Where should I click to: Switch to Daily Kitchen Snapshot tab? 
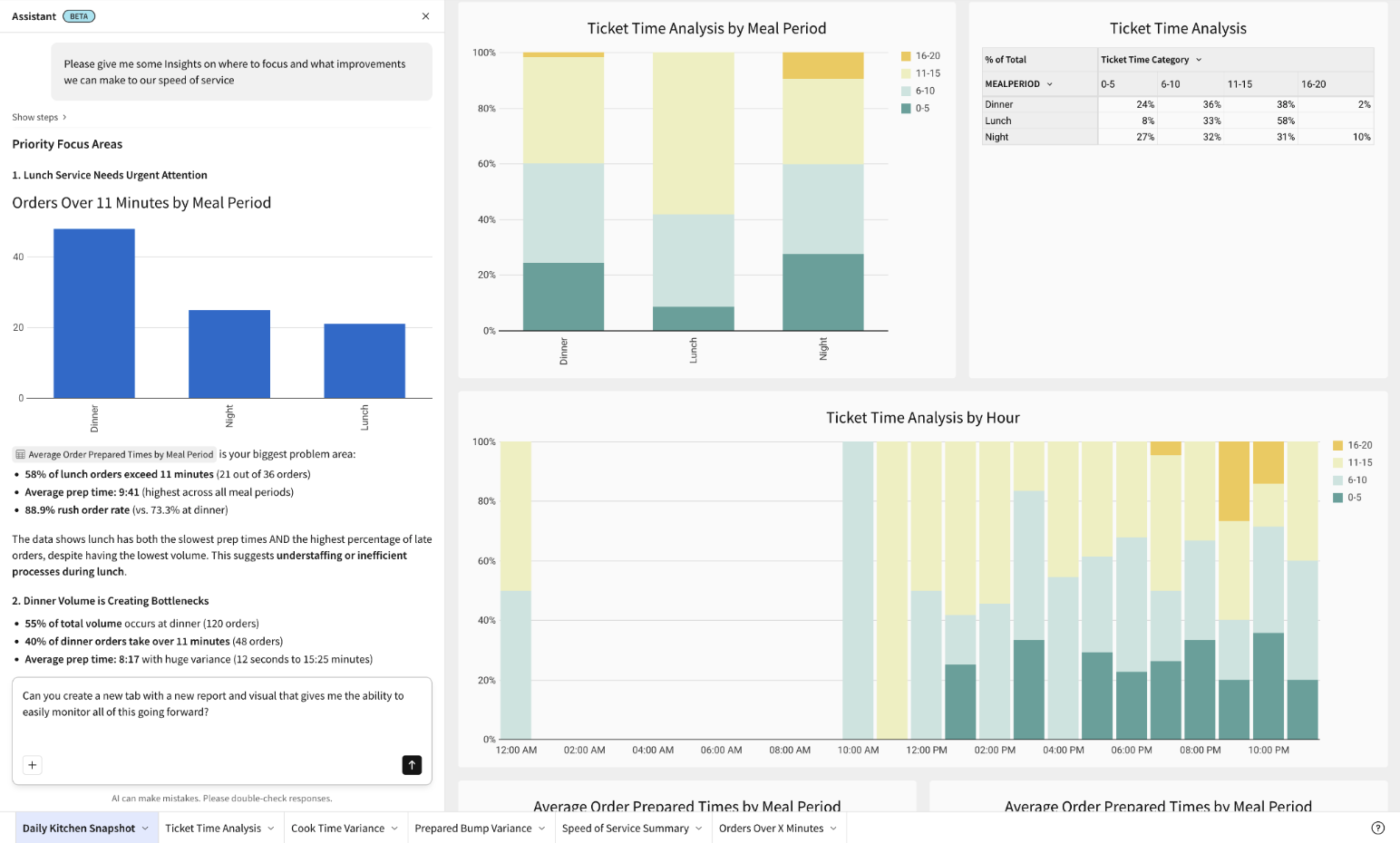click(x=79, y=828)
